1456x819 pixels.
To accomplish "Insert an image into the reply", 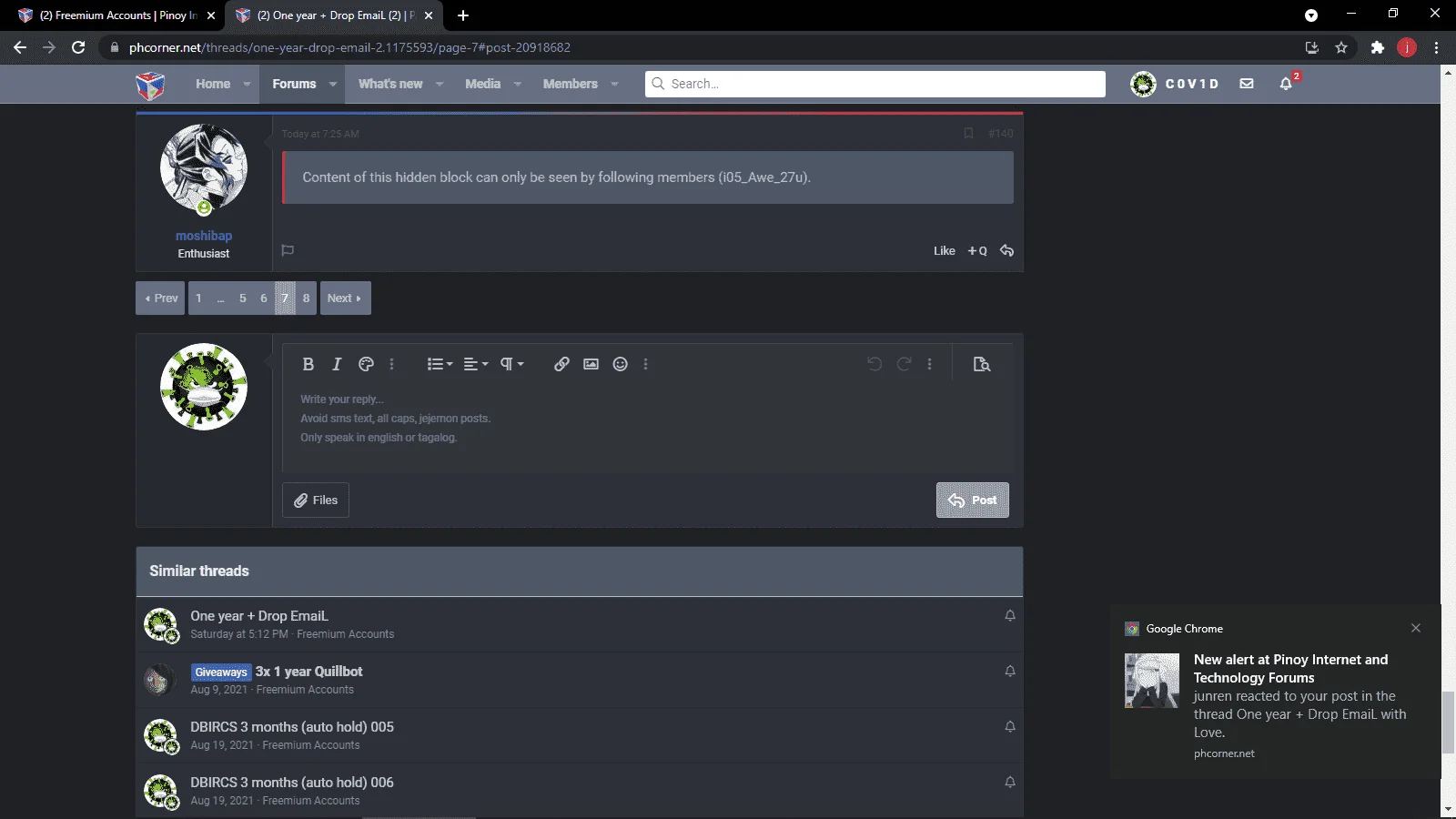I will tap(591, 364).
